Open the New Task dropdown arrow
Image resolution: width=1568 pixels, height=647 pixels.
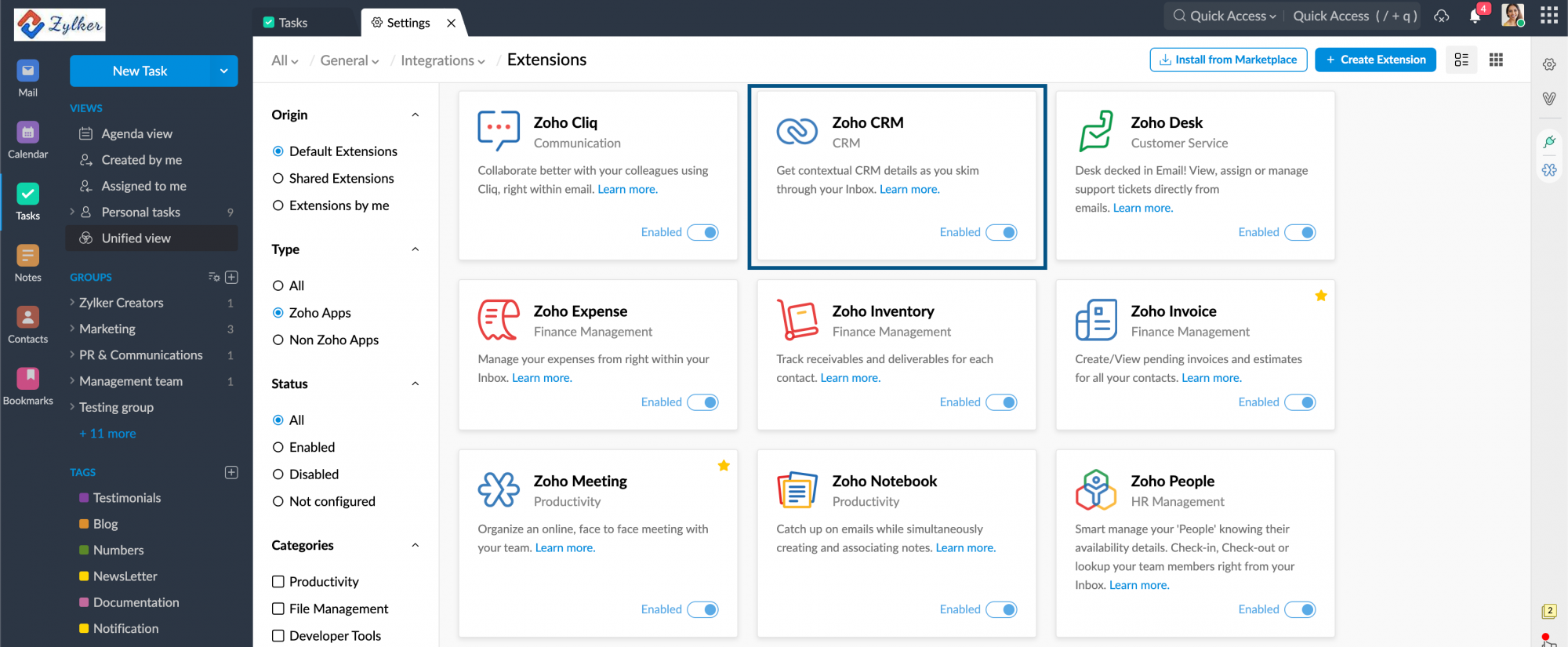coord(223,71)
